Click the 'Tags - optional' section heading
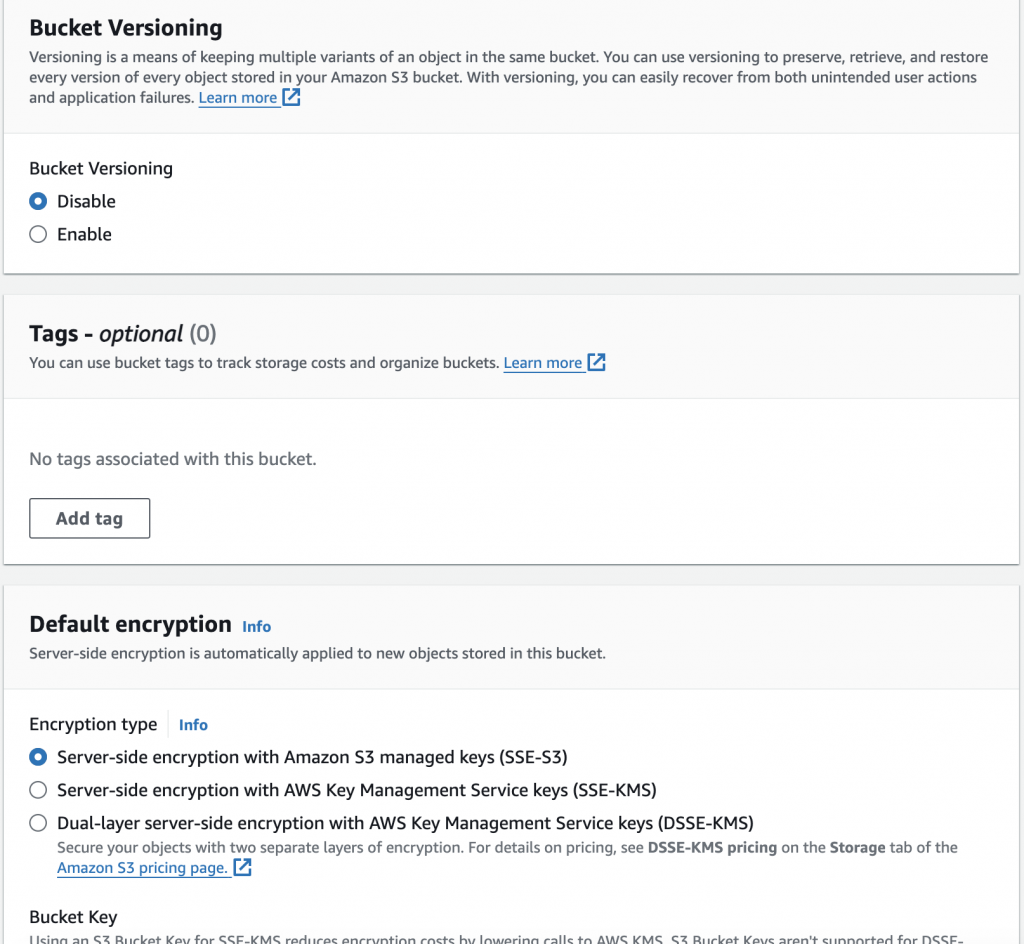The width and height of the screenshot is (1024, 944). [x=107, y=334]
